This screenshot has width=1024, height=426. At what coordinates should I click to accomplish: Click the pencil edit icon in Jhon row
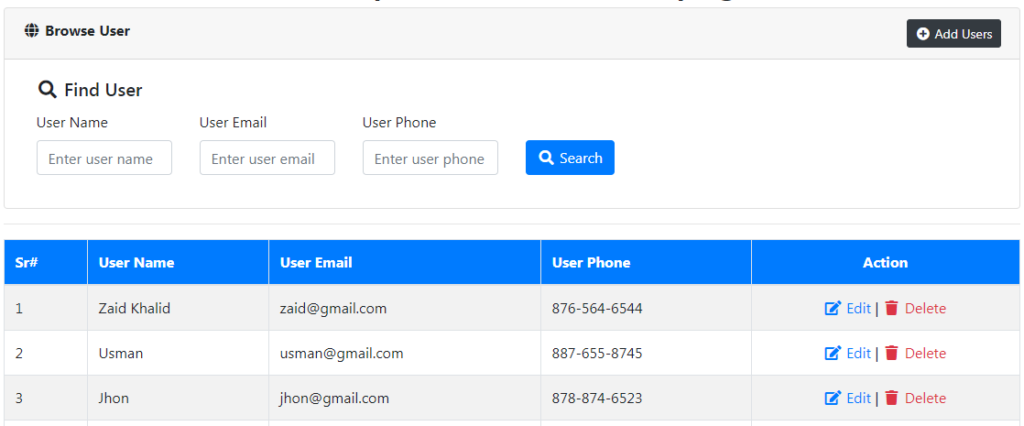(x=833, y=399)
